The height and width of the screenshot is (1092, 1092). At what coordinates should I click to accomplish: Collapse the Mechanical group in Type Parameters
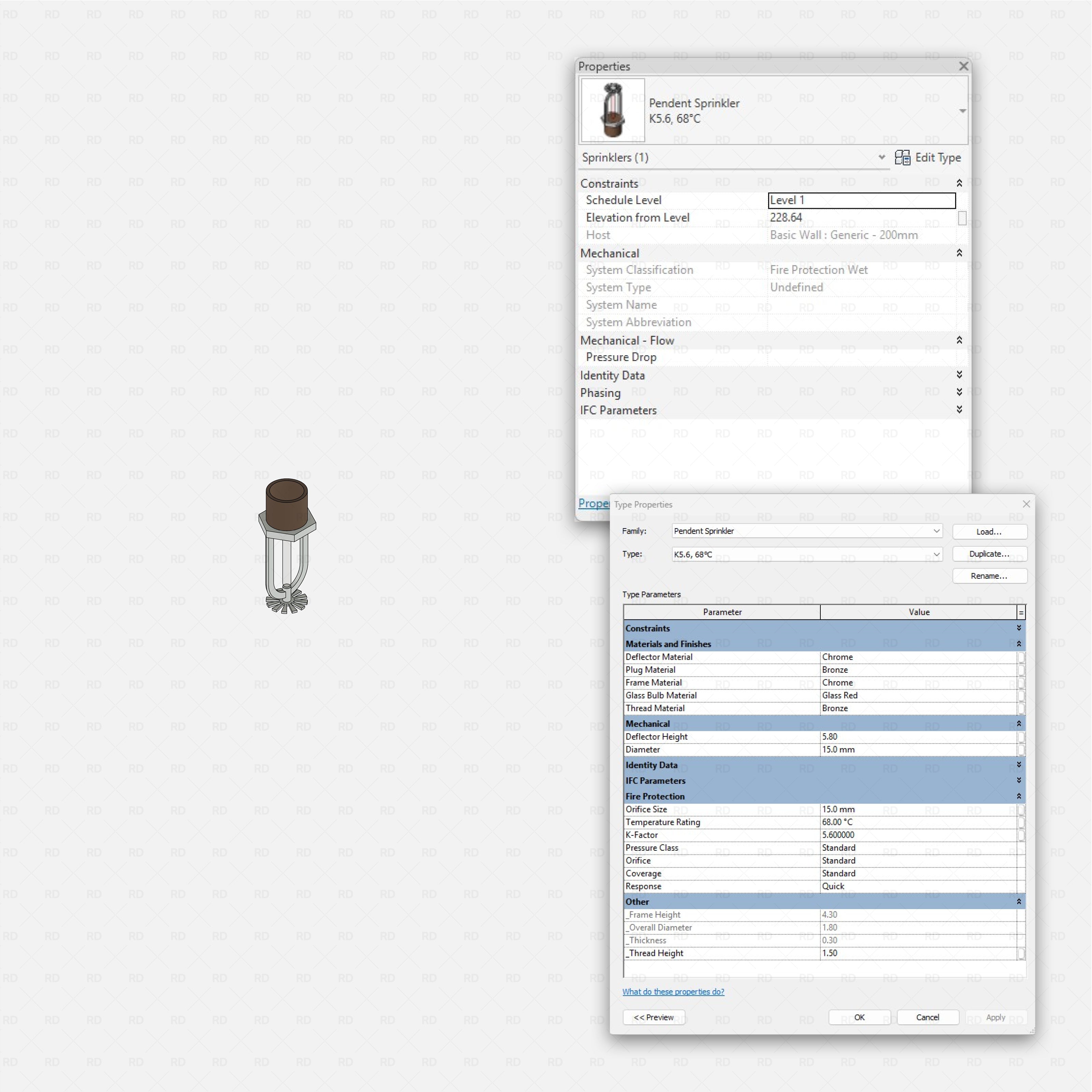[1019, 723]
